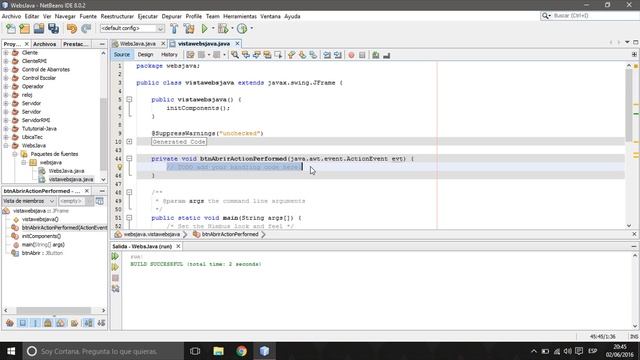Toggle Fully Qualified Names in Navigator
This screenshot has width=640, height=360.
point(74,323)
